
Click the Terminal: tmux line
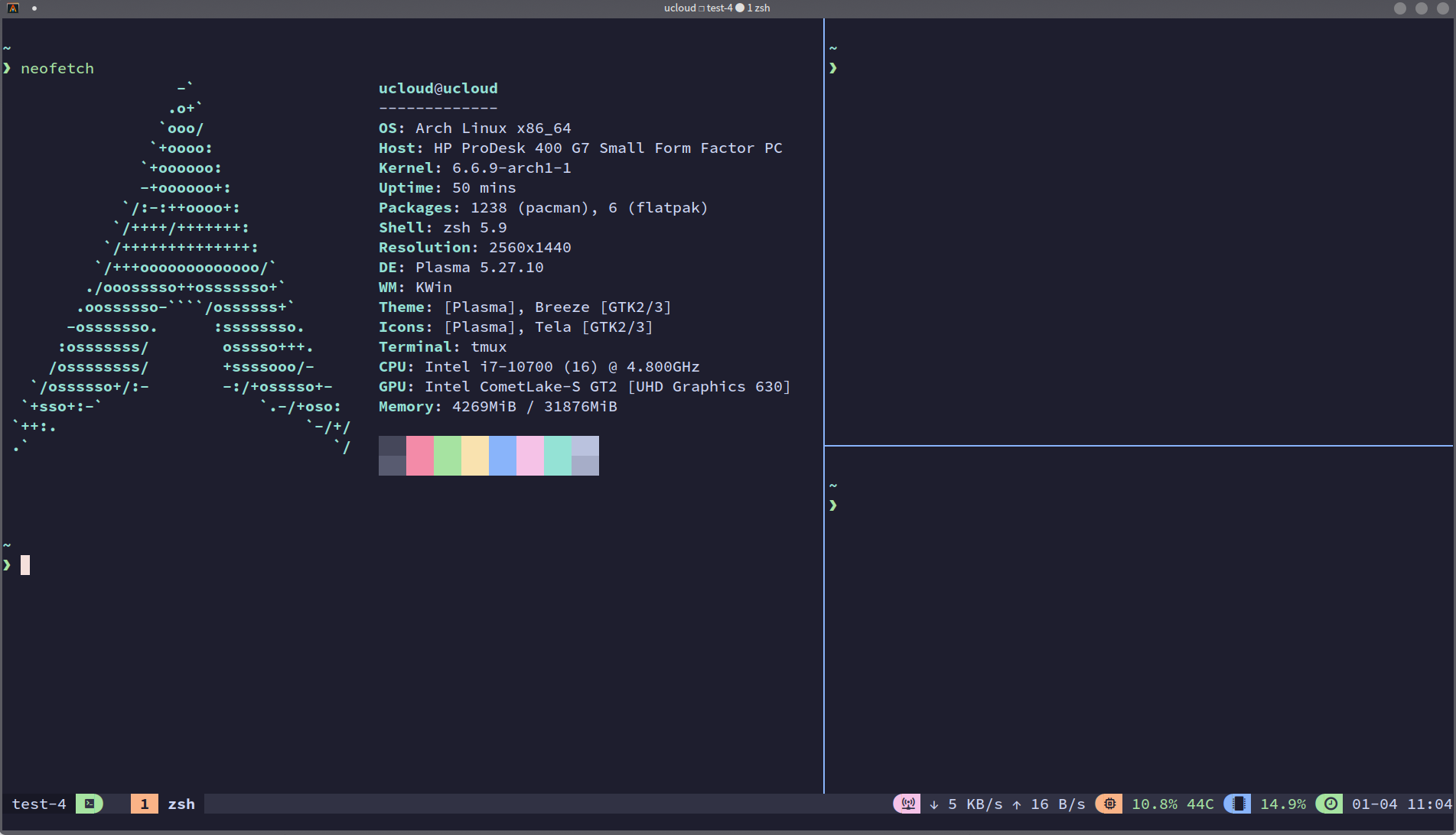443,346
